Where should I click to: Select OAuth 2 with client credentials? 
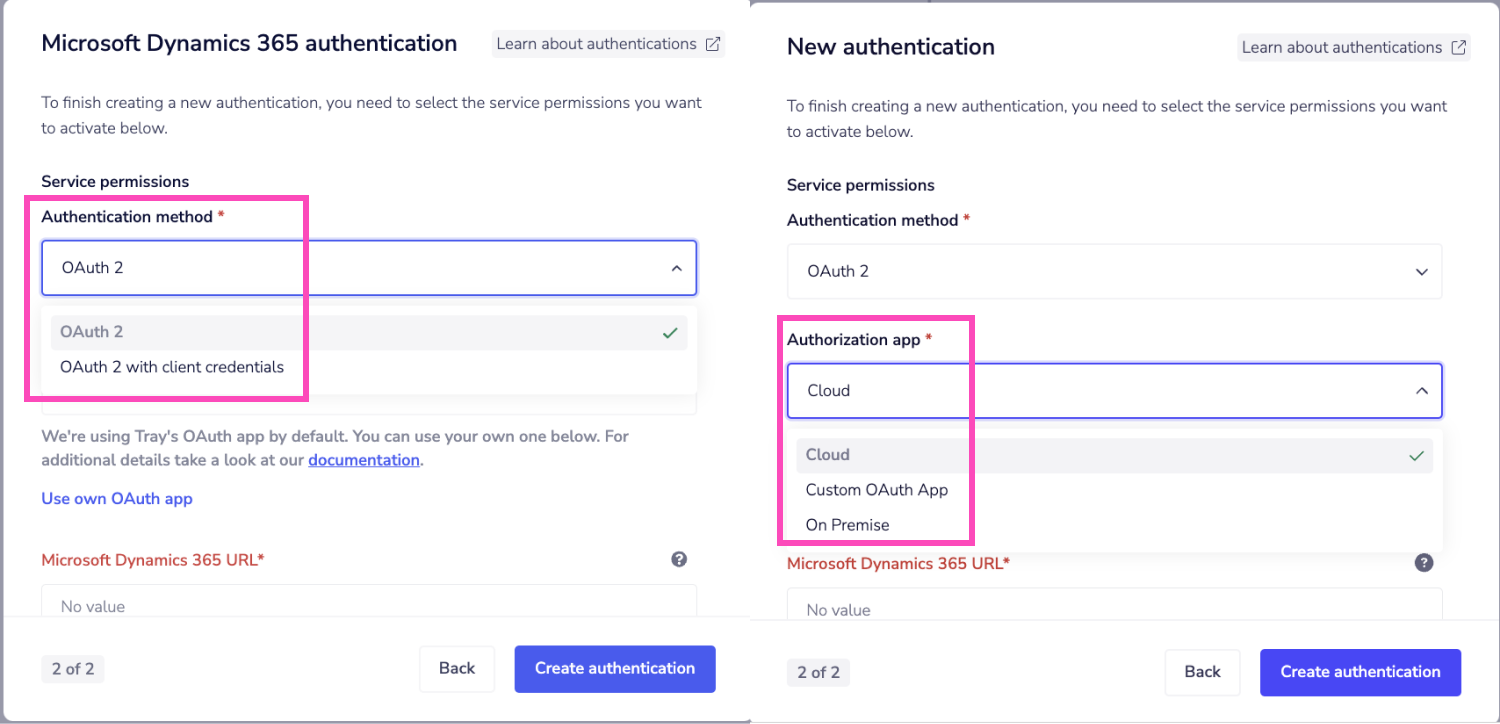[x=173, y=367]
